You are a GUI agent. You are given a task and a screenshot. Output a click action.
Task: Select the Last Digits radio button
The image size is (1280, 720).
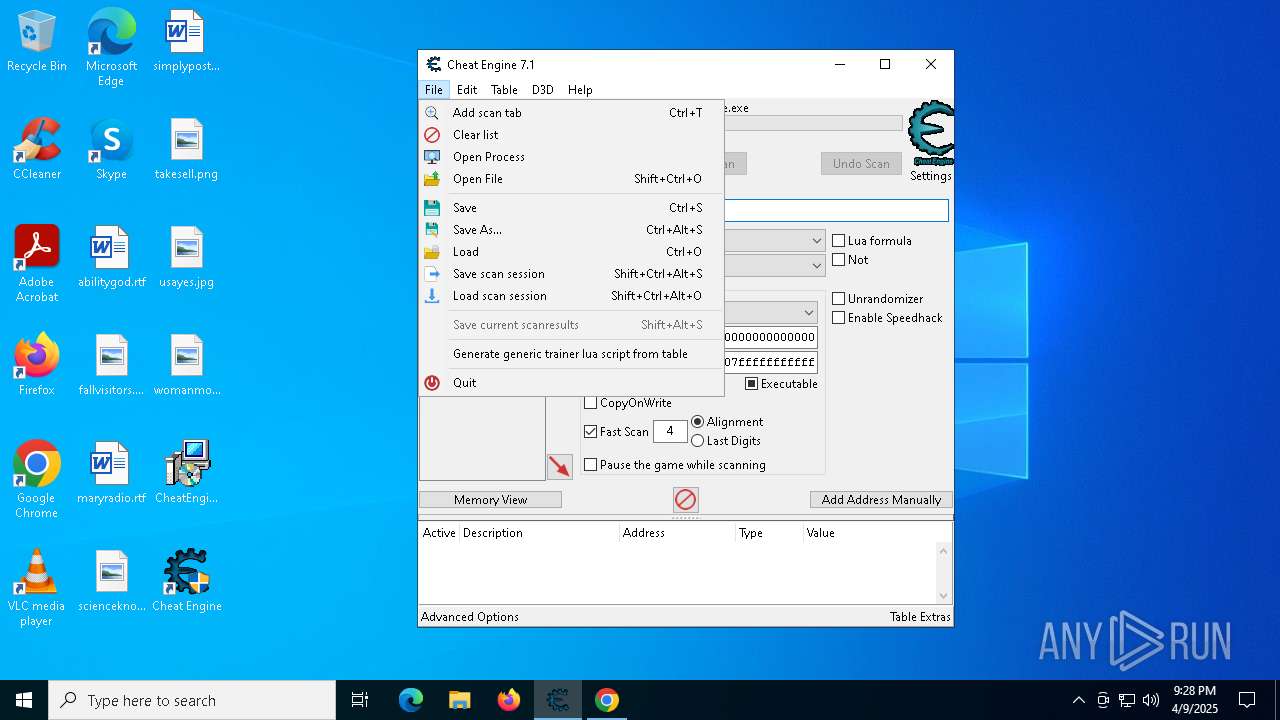point(698,441)
